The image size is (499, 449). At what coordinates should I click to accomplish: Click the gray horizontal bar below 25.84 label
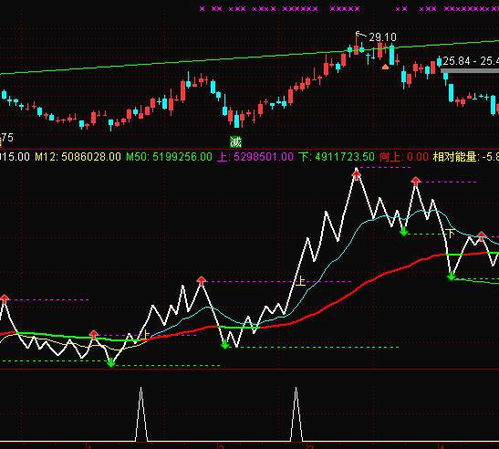(x=470, y=71)
